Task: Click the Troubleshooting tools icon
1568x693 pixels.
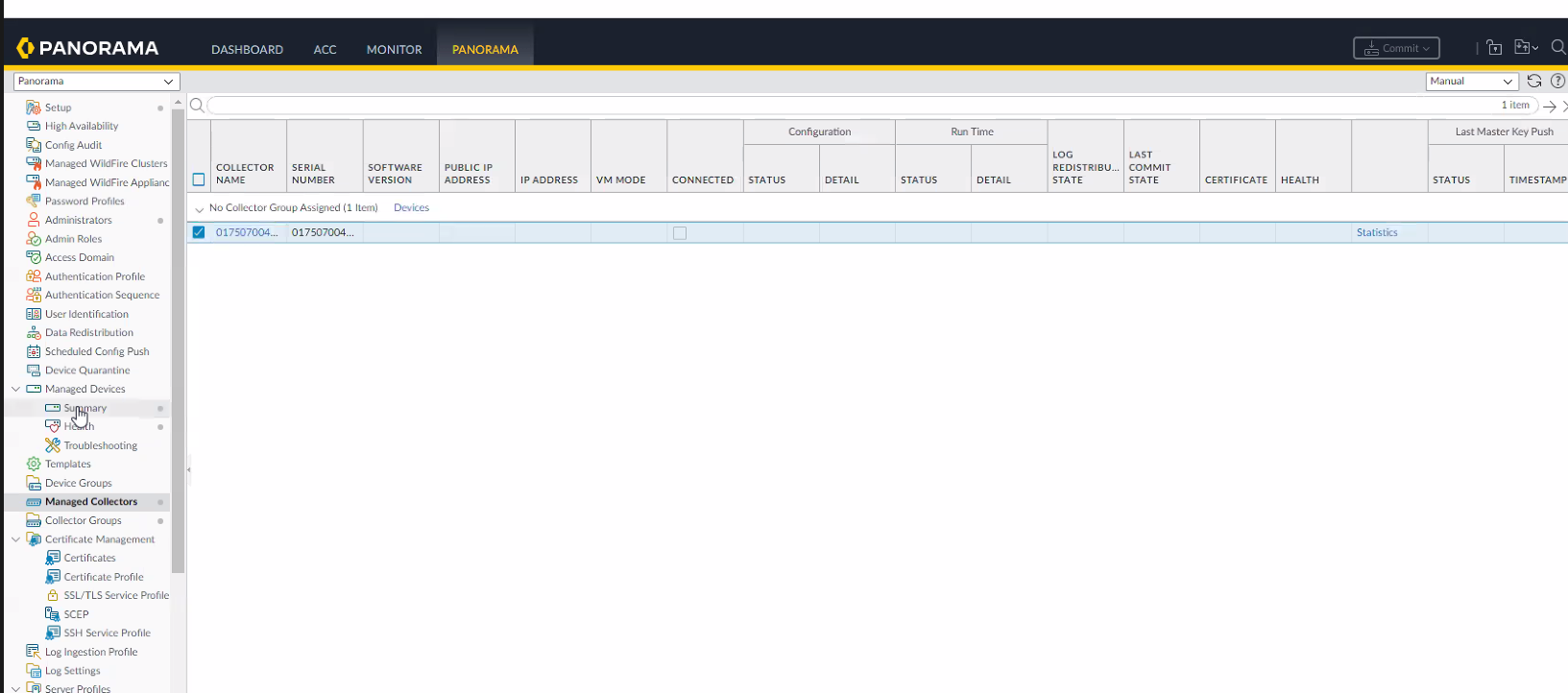Action: tap(53, 445)
